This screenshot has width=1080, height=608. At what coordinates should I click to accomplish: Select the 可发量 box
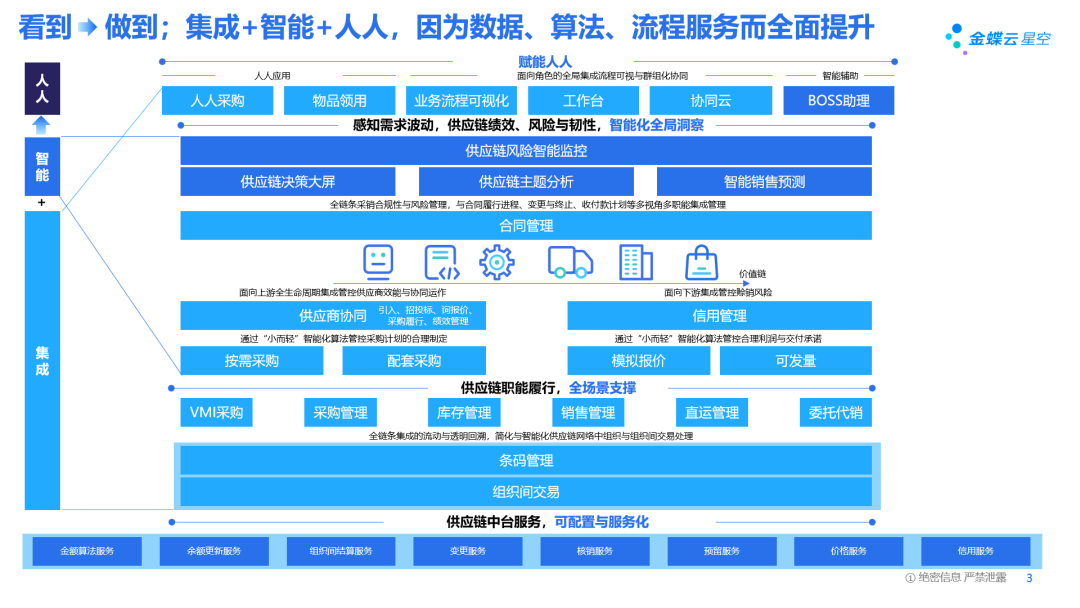pyautogui.click(x=796, y=361)
